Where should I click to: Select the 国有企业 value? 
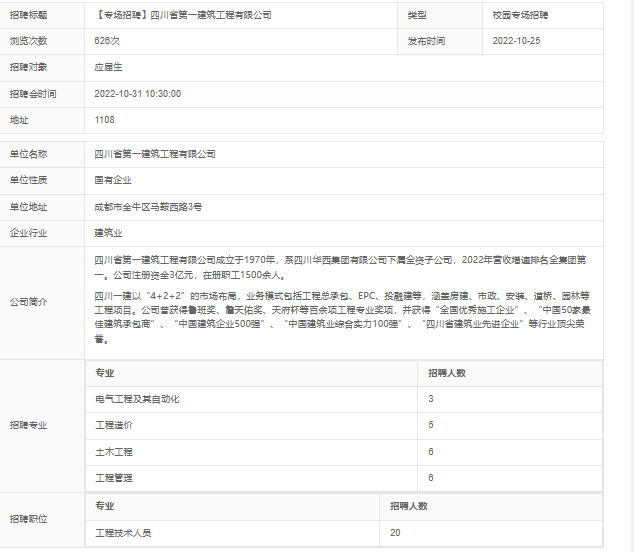pyautogui.click(x=113, y=180)
